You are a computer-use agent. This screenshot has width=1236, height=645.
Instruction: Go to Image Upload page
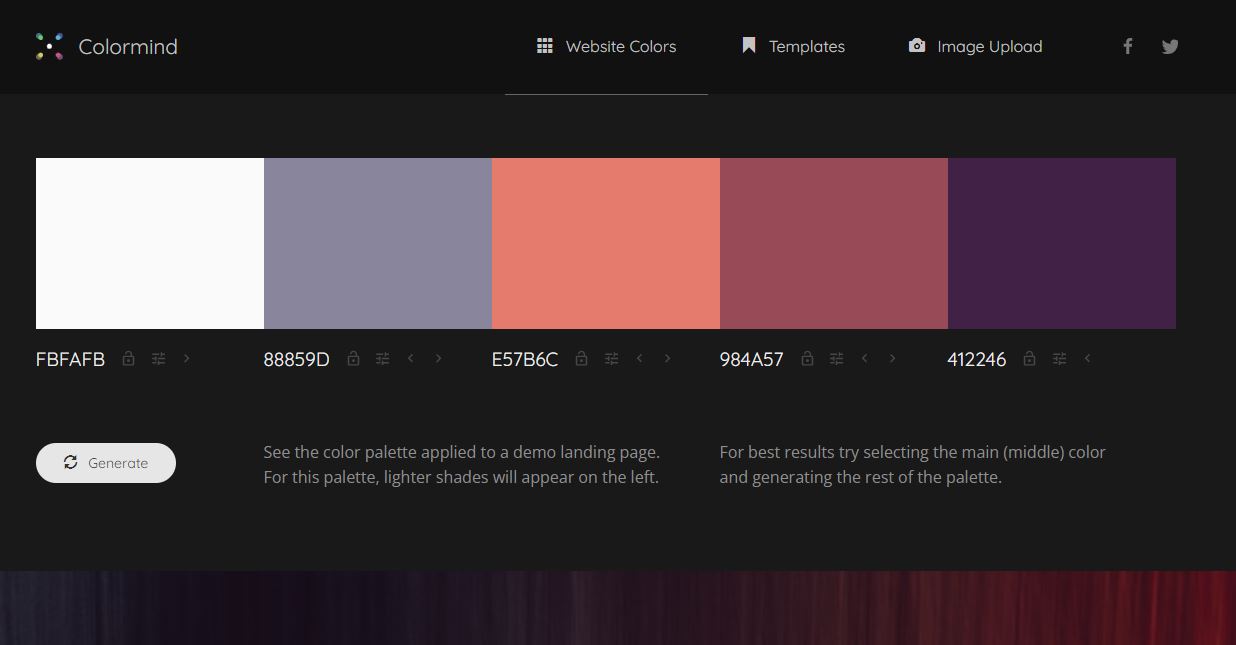(x=975, y=46)
